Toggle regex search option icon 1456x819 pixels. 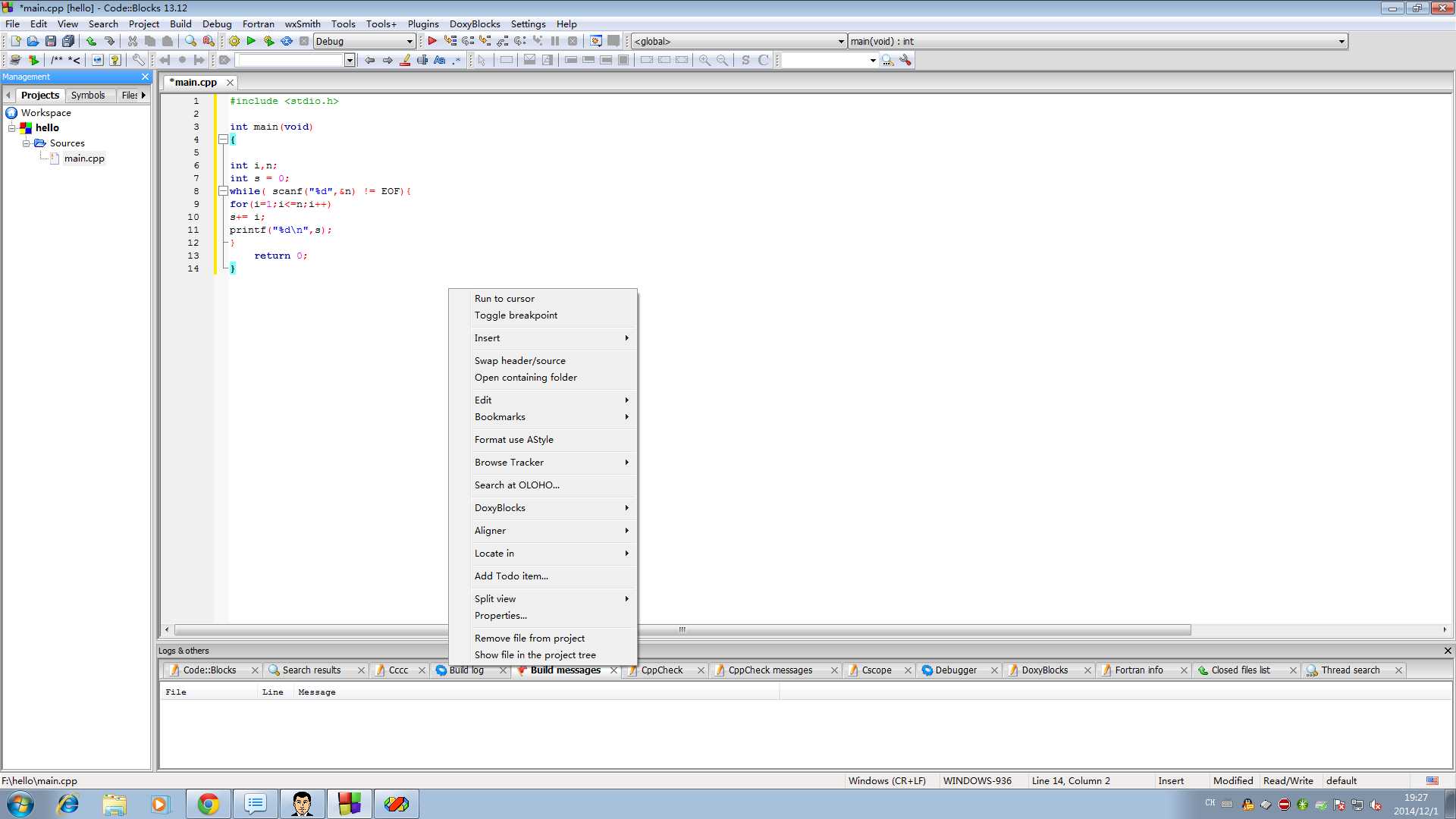tap(457, 60)
